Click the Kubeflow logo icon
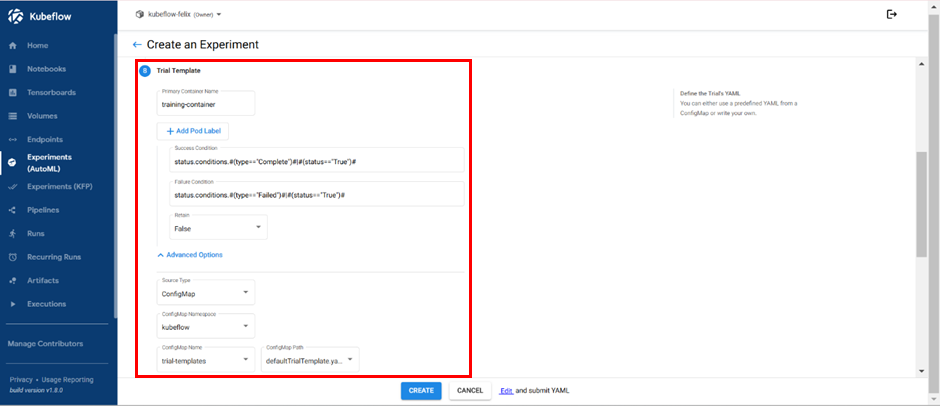Screen dimensions: 940x406 pyautogui.click(x=15, y=17)
